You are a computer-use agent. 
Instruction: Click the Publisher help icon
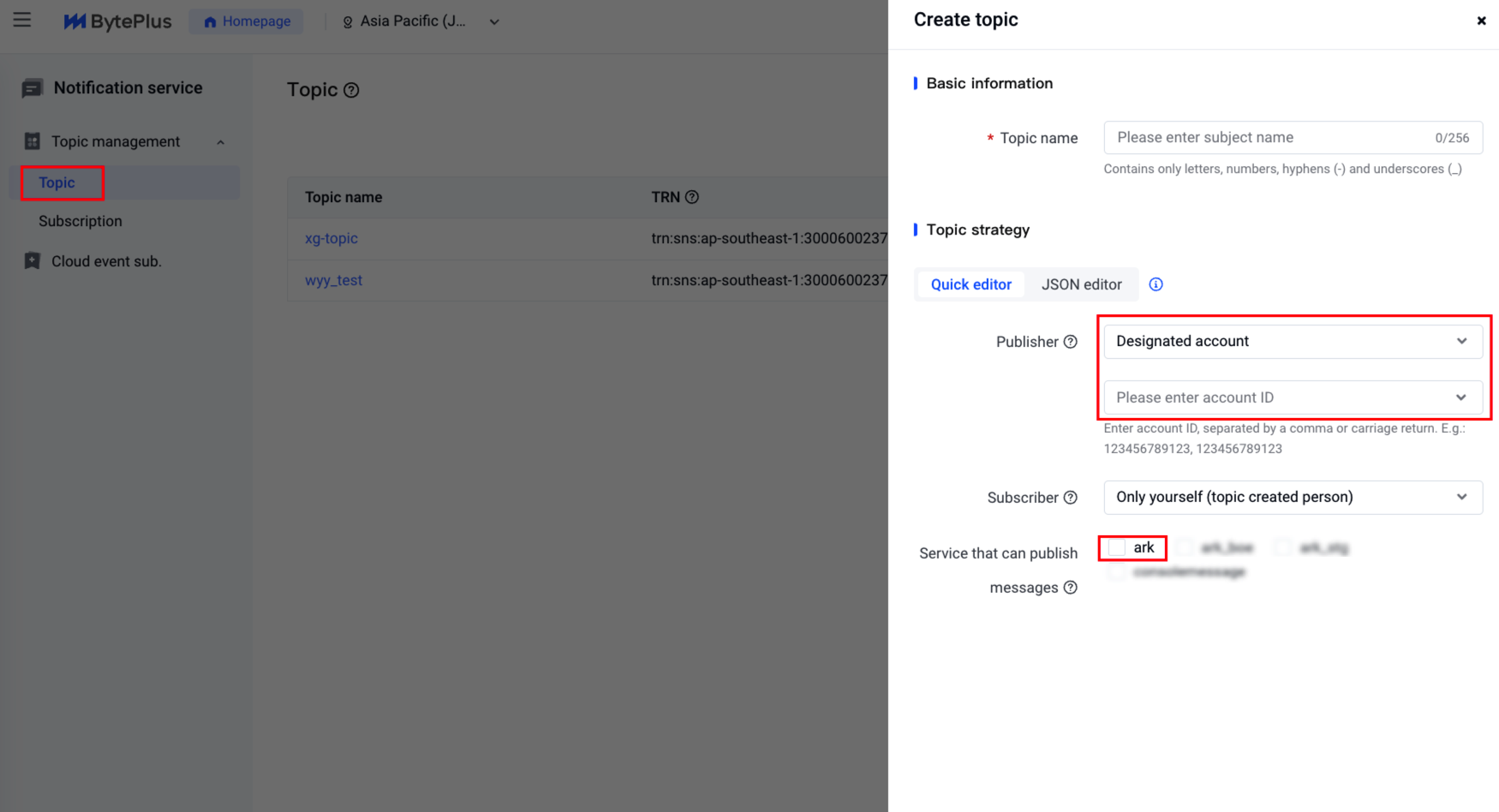click(1071, 342)
